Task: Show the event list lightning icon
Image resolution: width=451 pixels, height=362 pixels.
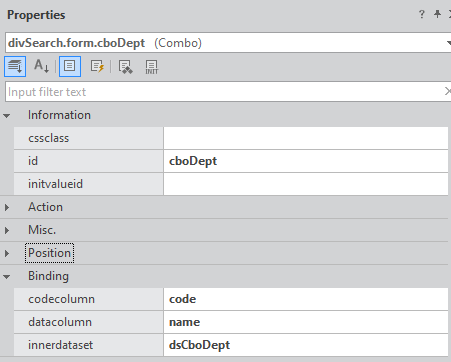Action: click(97, 66)
